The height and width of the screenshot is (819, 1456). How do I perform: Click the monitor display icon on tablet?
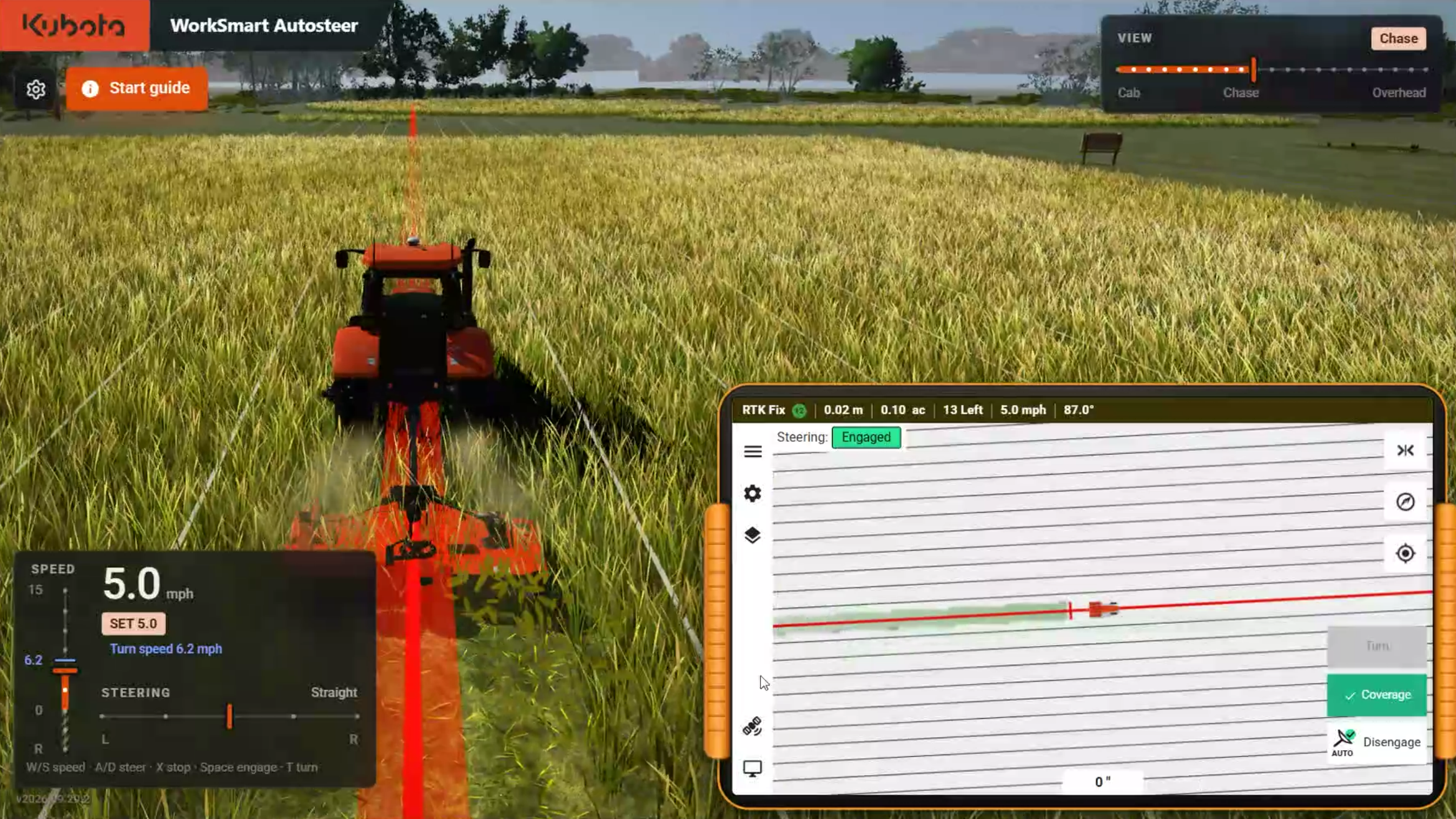click(752, 768)
